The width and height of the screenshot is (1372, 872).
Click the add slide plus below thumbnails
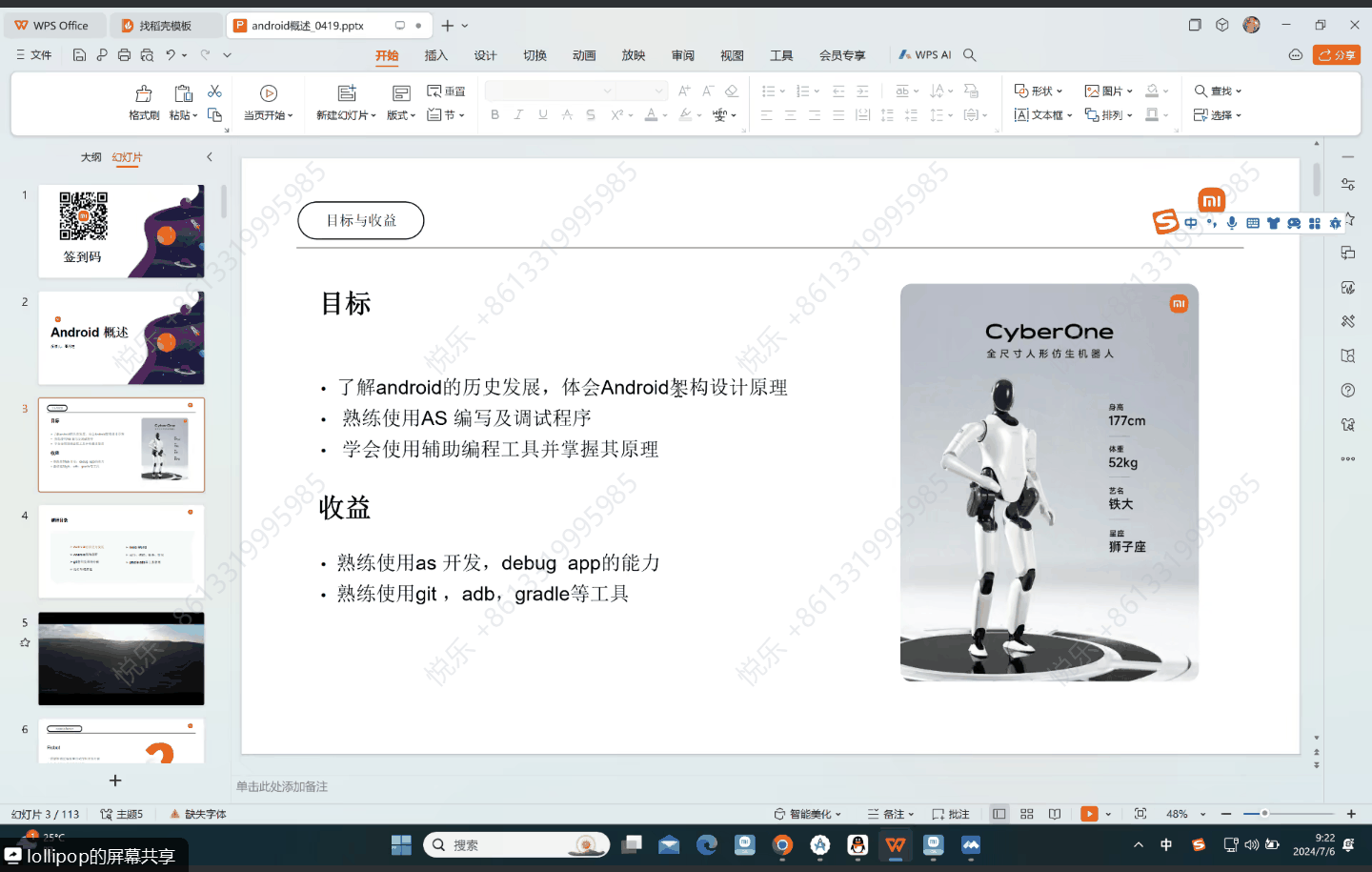(115, 781)
